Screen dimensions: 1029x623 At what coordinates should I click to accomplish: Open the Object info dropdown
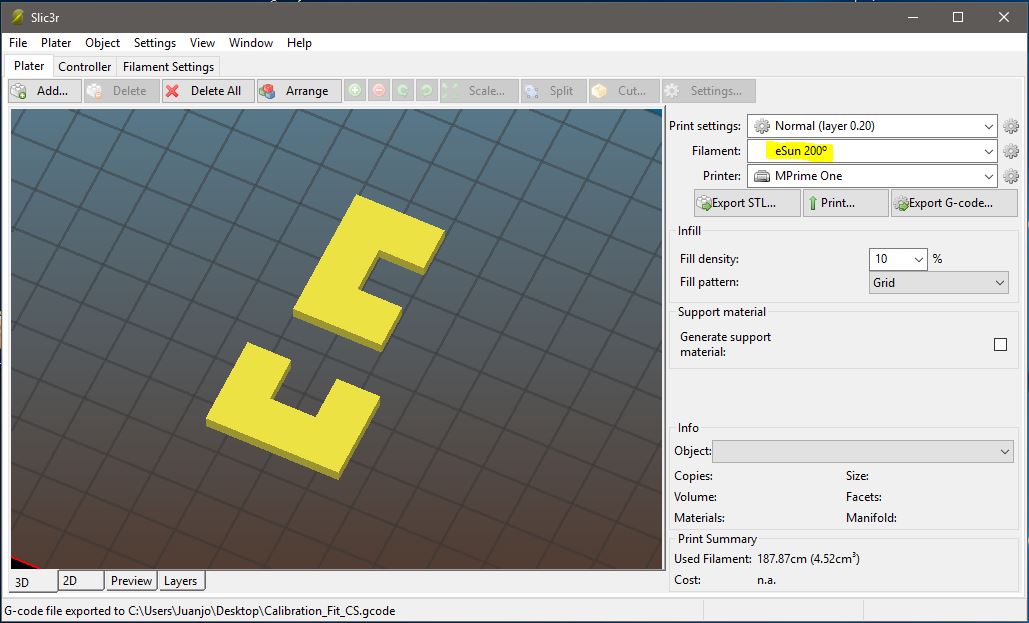pos(863,452)
